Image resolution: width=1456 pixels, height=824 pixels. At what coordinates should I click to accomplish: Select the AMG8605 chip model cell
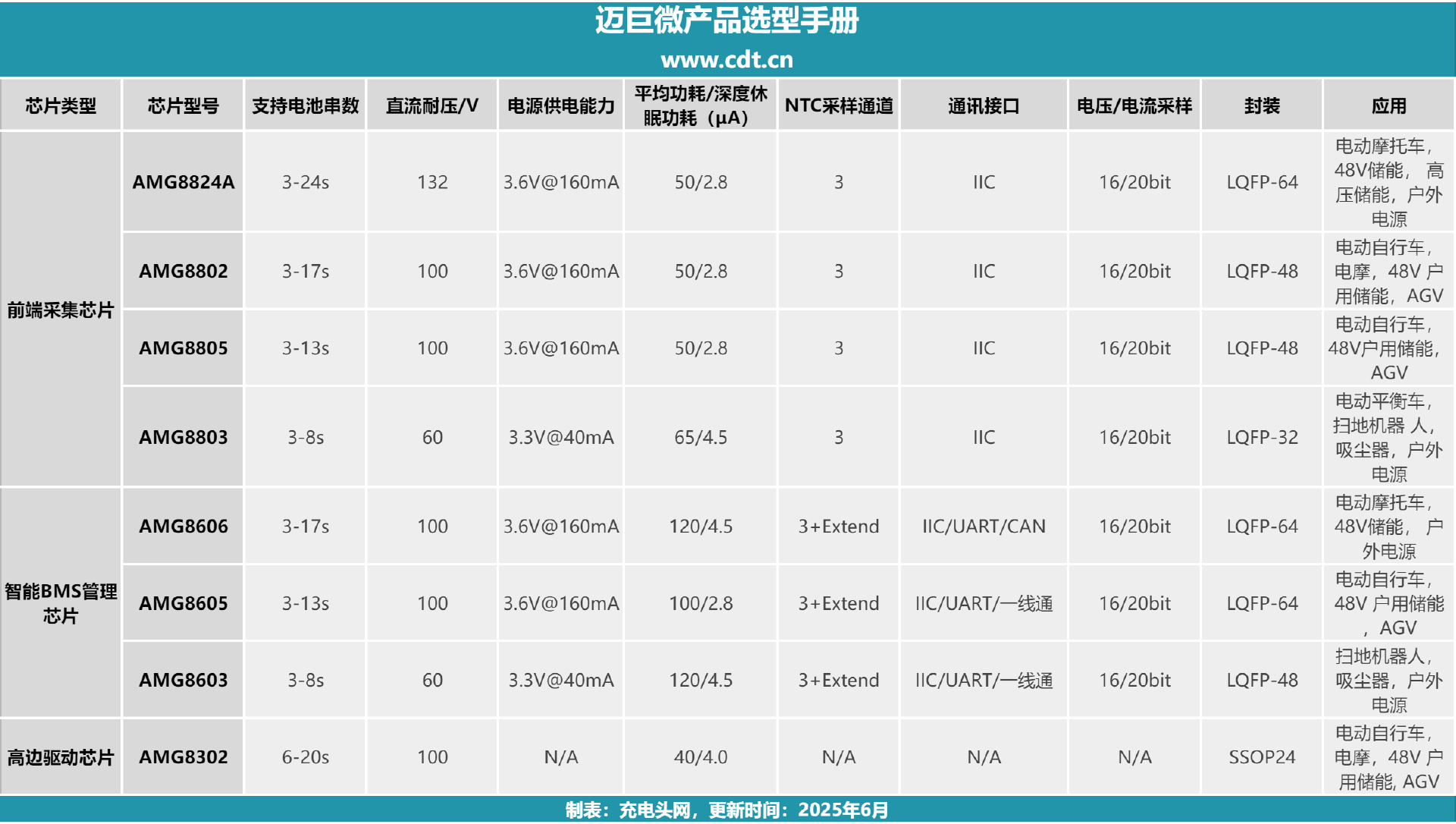click(183, 603)
